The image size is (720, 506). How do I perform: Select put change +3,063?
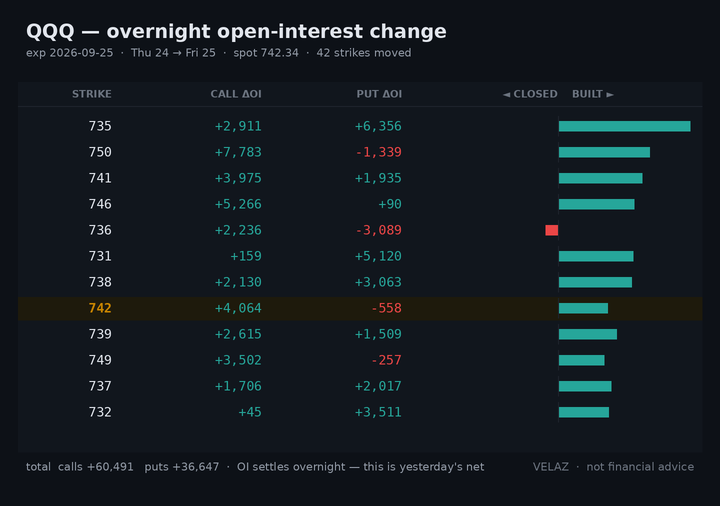click(378, 282)
